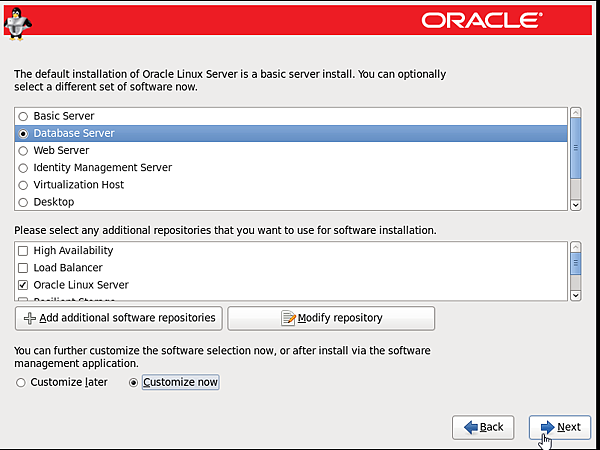600x450 pixels.
Task: Click the Oracle logo in banner
Action: [x=482, y=19]
